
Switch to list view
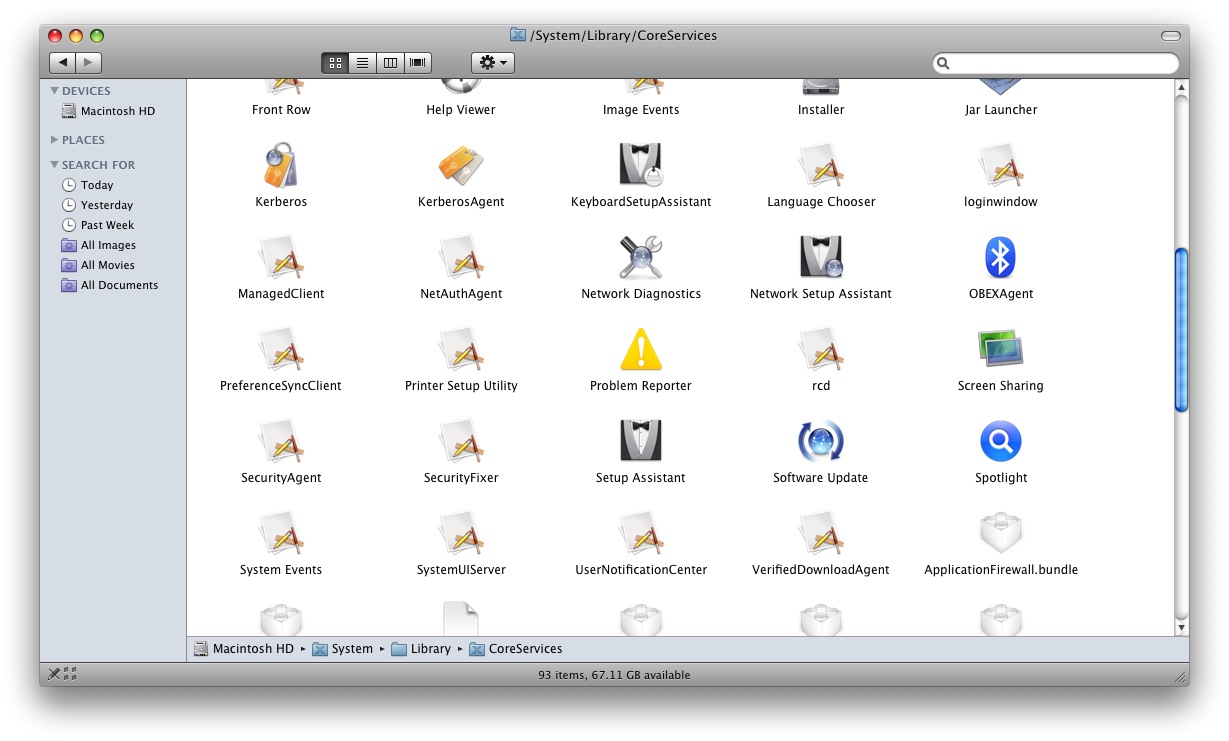pyautogui.click(x=363, y=63)
